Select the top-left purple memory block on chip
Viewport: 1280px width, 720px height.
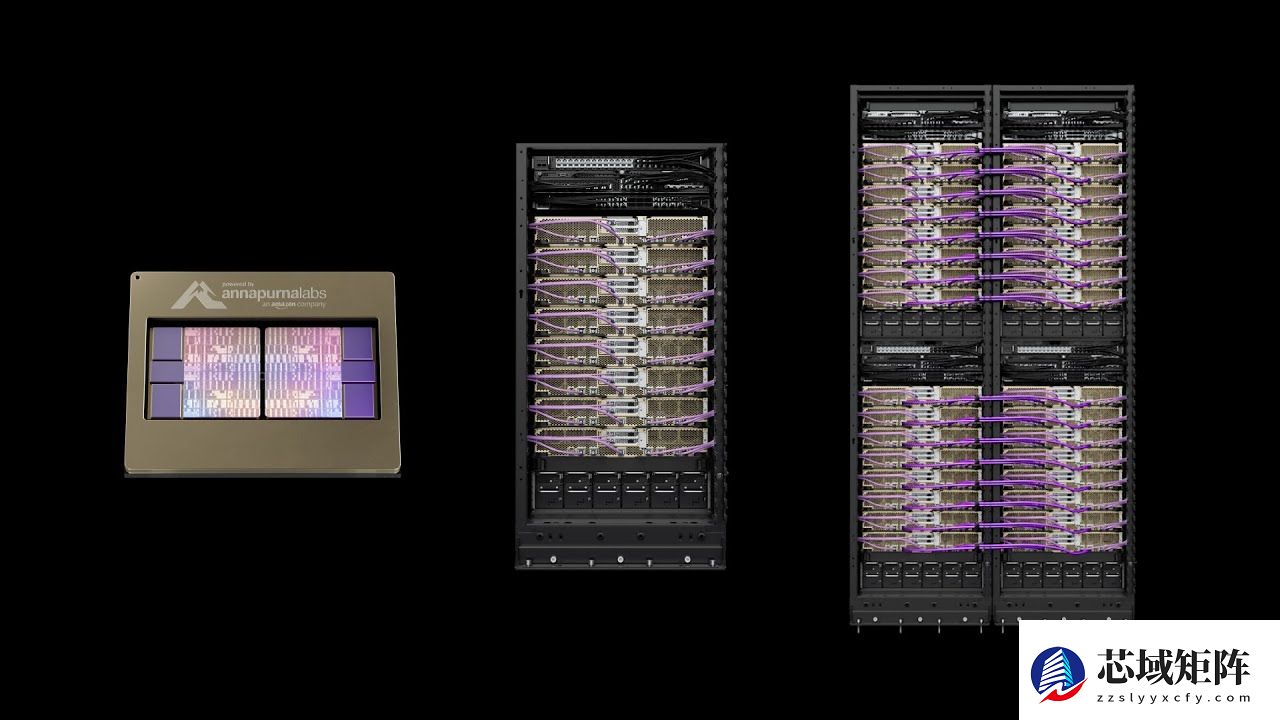pyautogui.click(x=164, y=343)
